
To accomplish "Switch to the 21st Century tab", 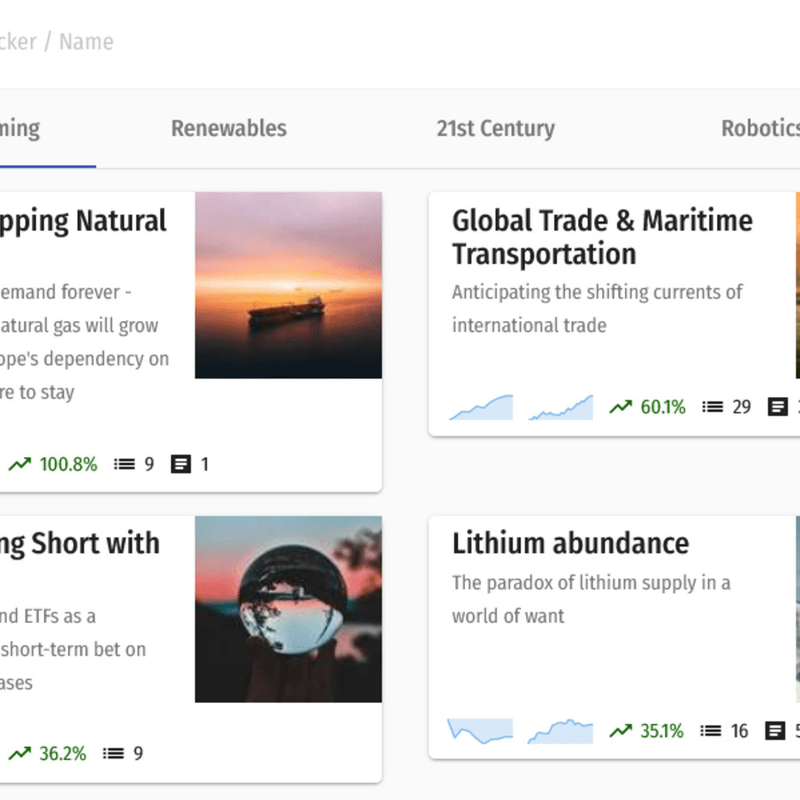I will (495, 129).
